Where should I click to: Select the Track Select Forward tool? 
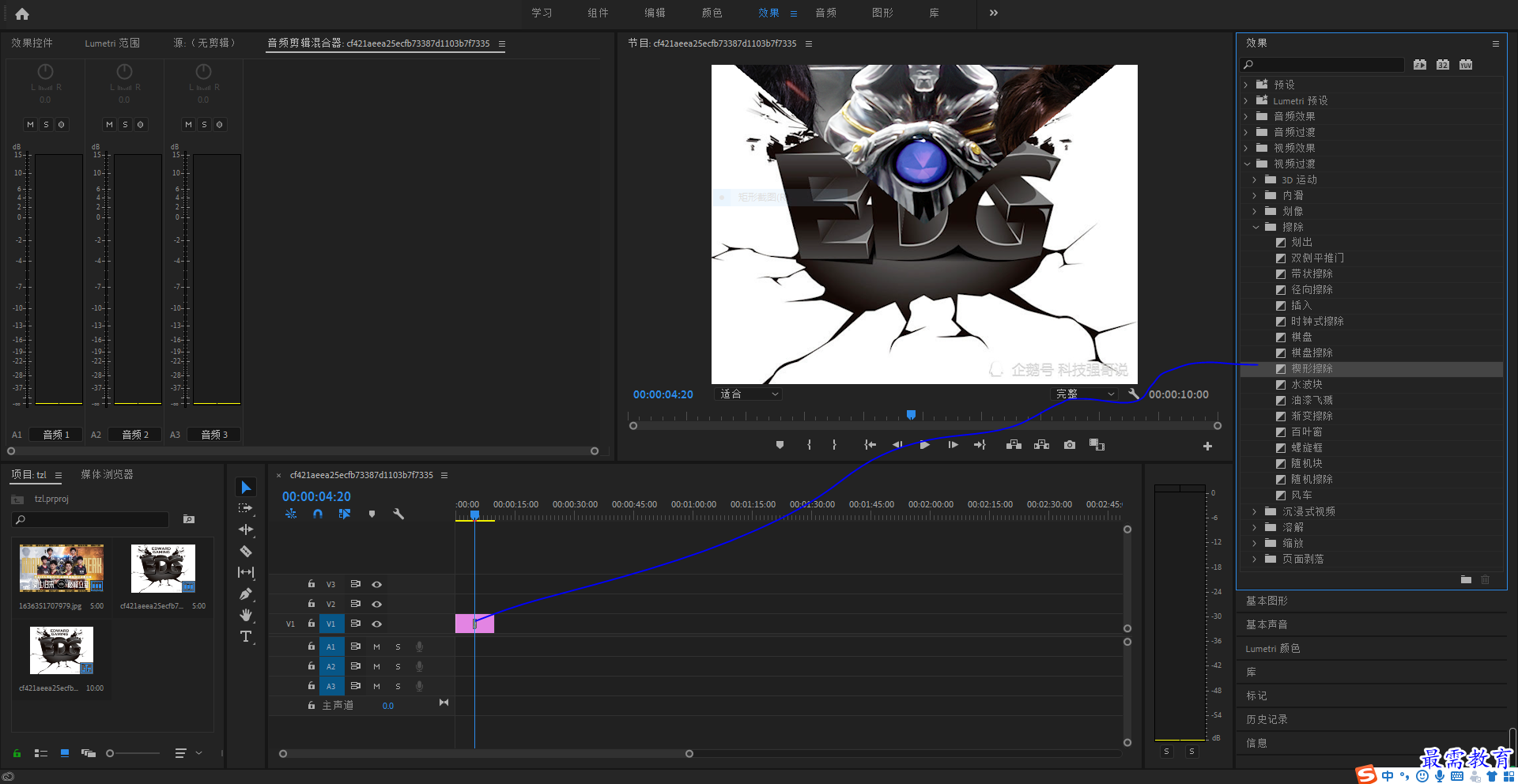click(x=246, y=508)
